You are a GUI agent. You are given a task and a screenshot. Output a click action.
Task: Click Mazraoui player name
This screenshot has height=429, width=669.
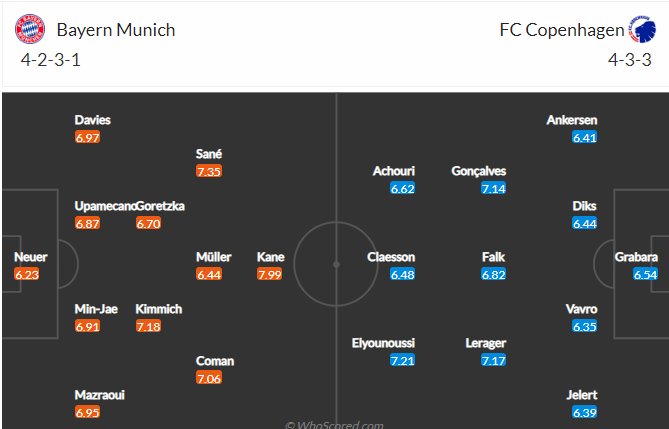(x=99, y=395)
